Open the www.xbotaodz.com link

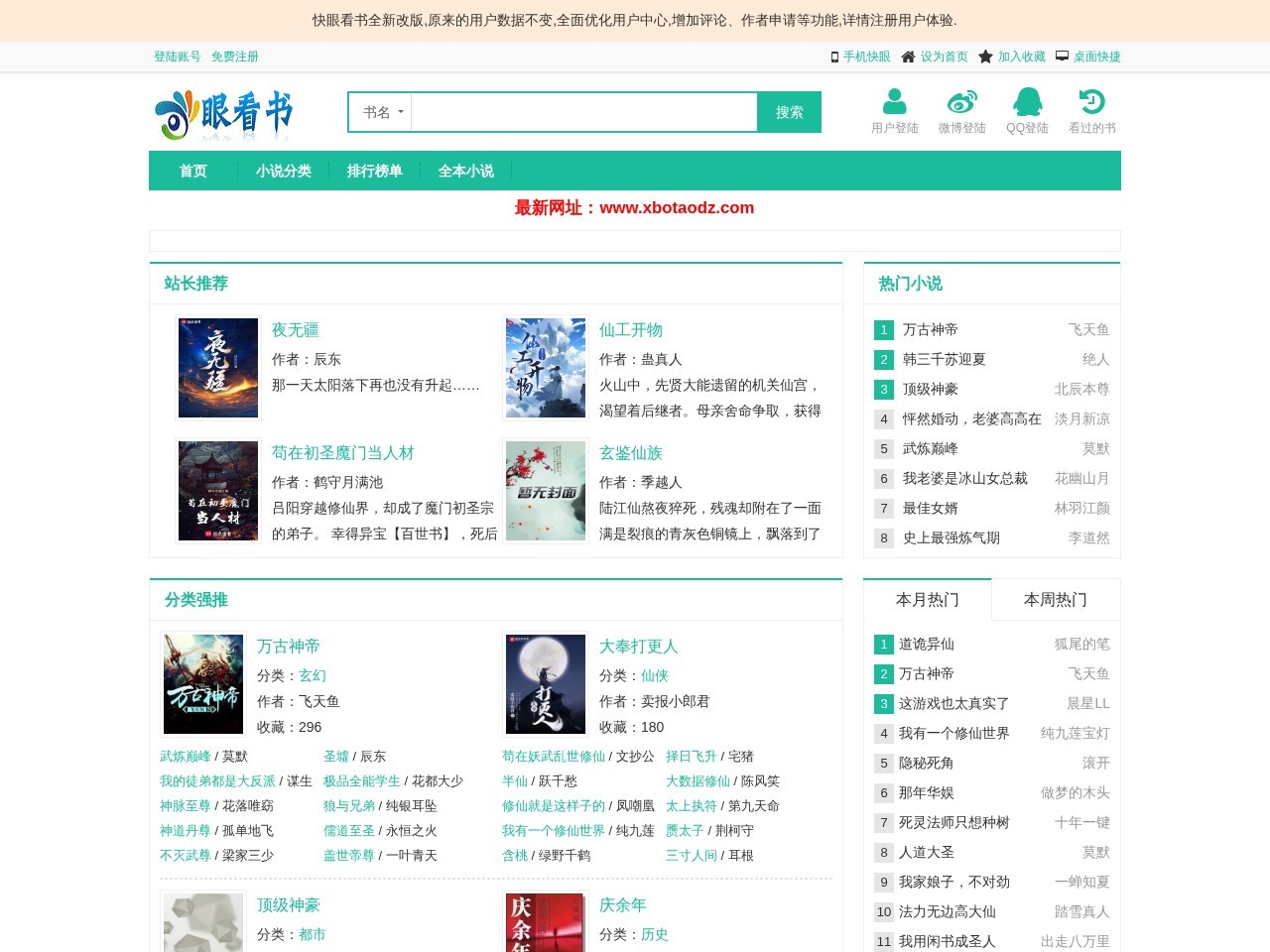coord(678,208)
